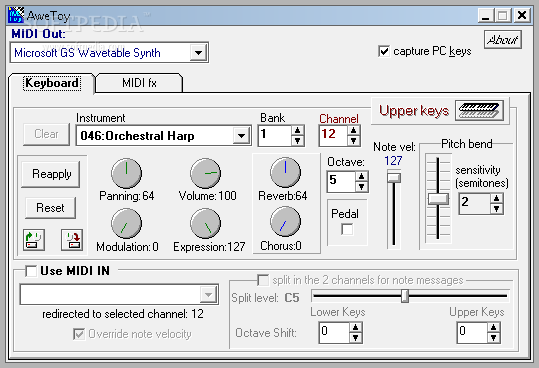Click the Channel number field
The width and height of the screenshot is (539, 368).
(333, 135)
